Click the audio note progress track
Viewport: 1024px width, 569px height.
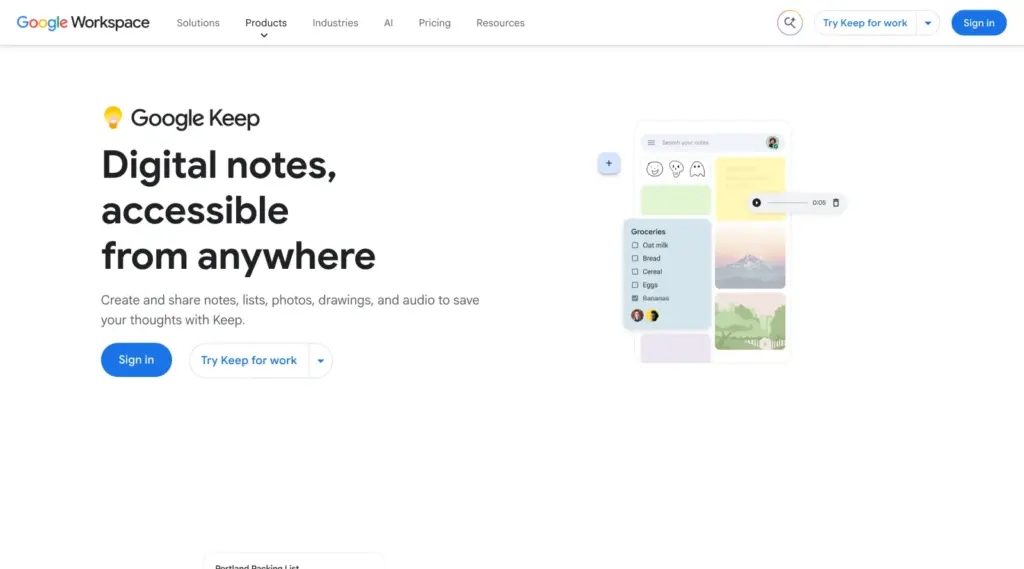coord(787,203)
